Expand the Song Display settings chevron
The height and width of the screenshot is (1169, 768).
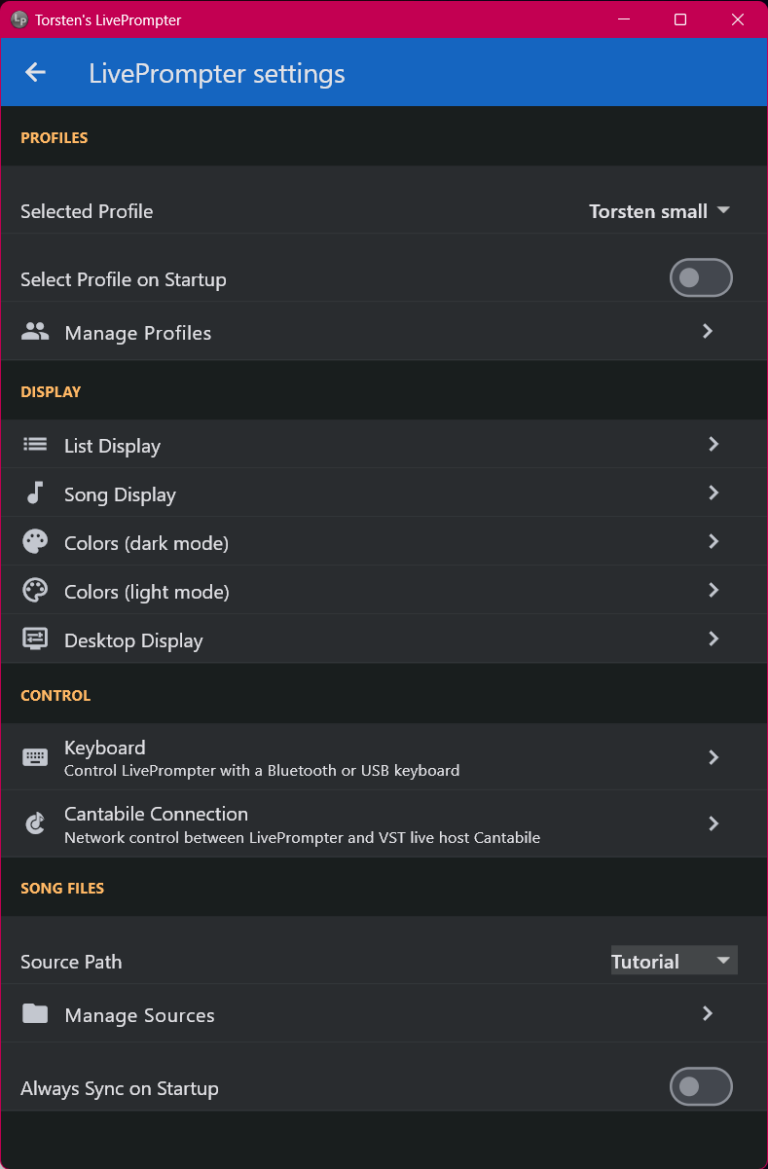pos(714,492)
